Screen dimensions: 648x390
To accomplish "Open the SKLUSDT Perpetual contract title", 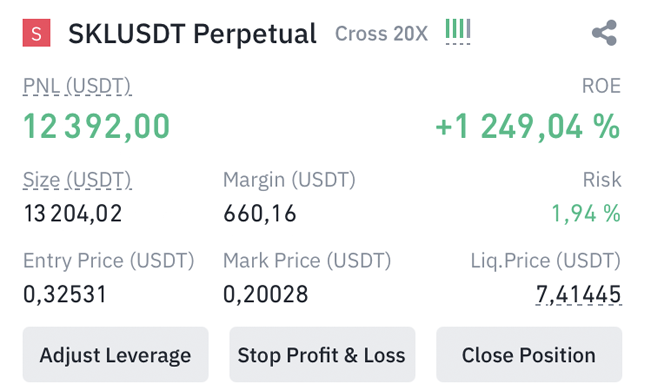I will pyautogui.click(x=192, y=33).
